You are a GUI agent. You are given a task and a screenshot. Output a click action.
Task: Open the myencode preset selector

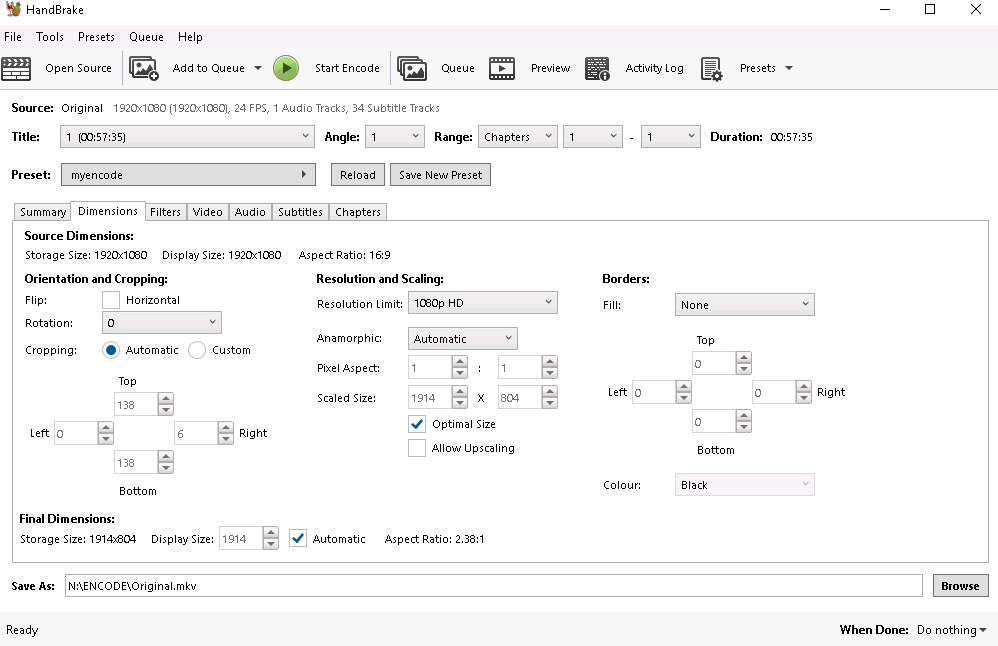[x=188, y=175]
